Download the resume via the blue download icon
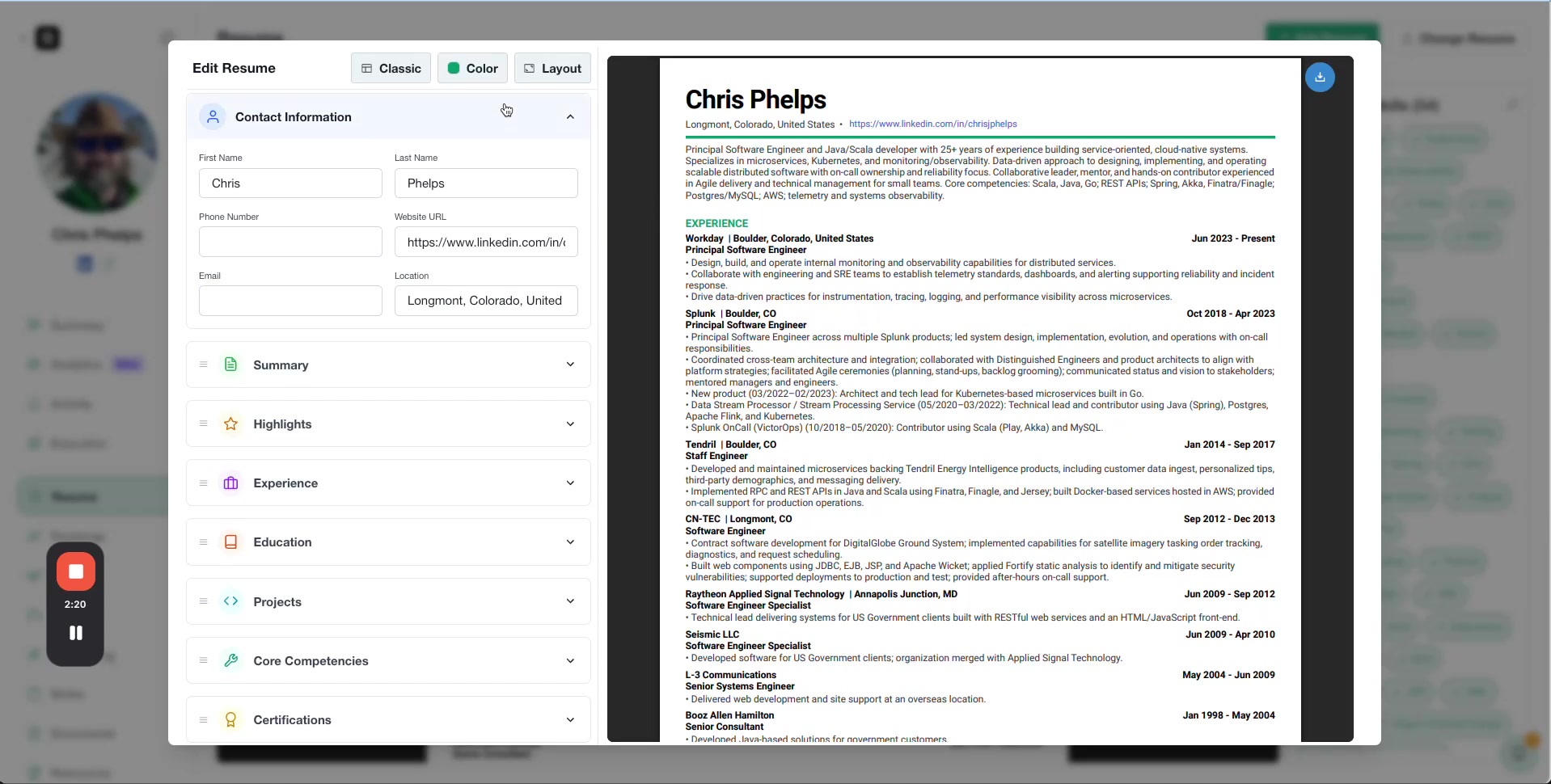Viewport: 1551px width, 784px height. (x=1321, y=77)
